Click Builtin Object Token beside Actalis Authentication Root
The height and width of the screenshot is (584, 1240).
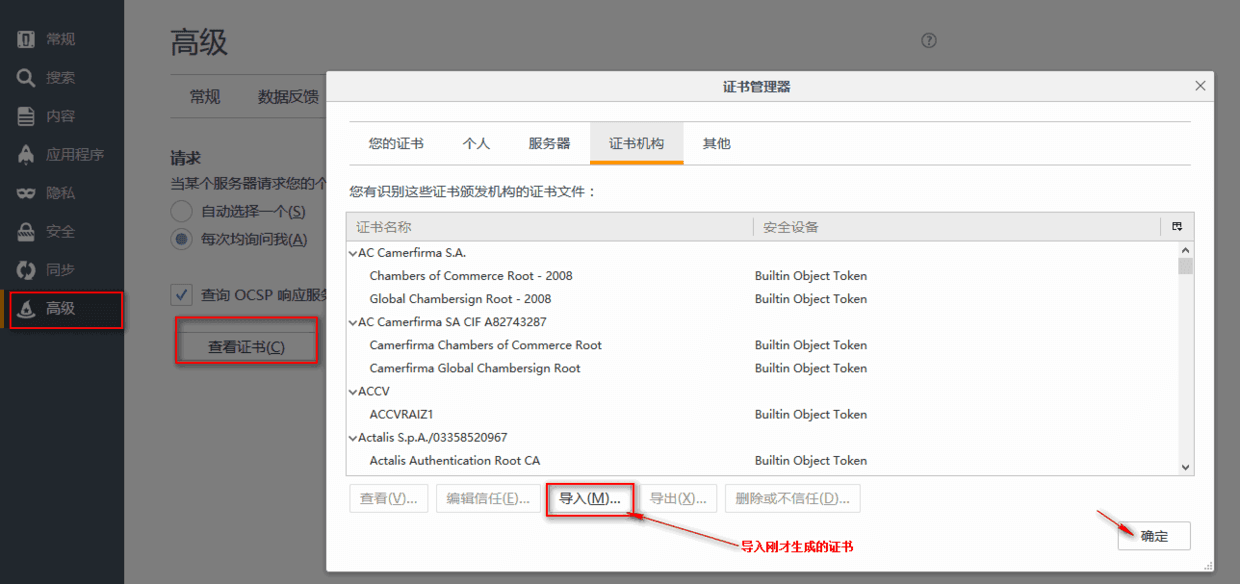point(811,460)
